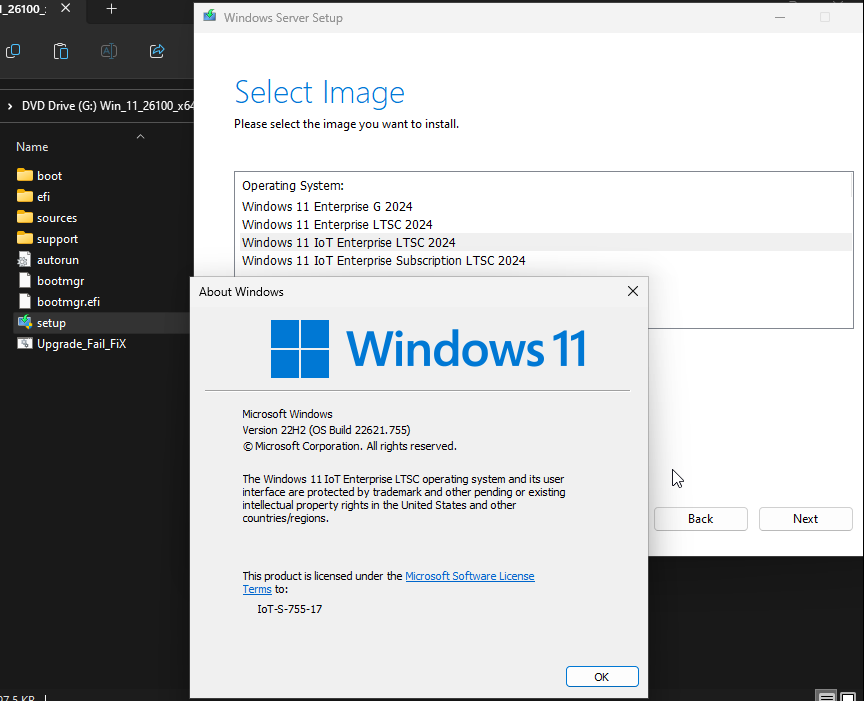Open a new Explorer tab with plus
Screen dimensions: 864x701
pyautogui.click(x=111, y=9)
